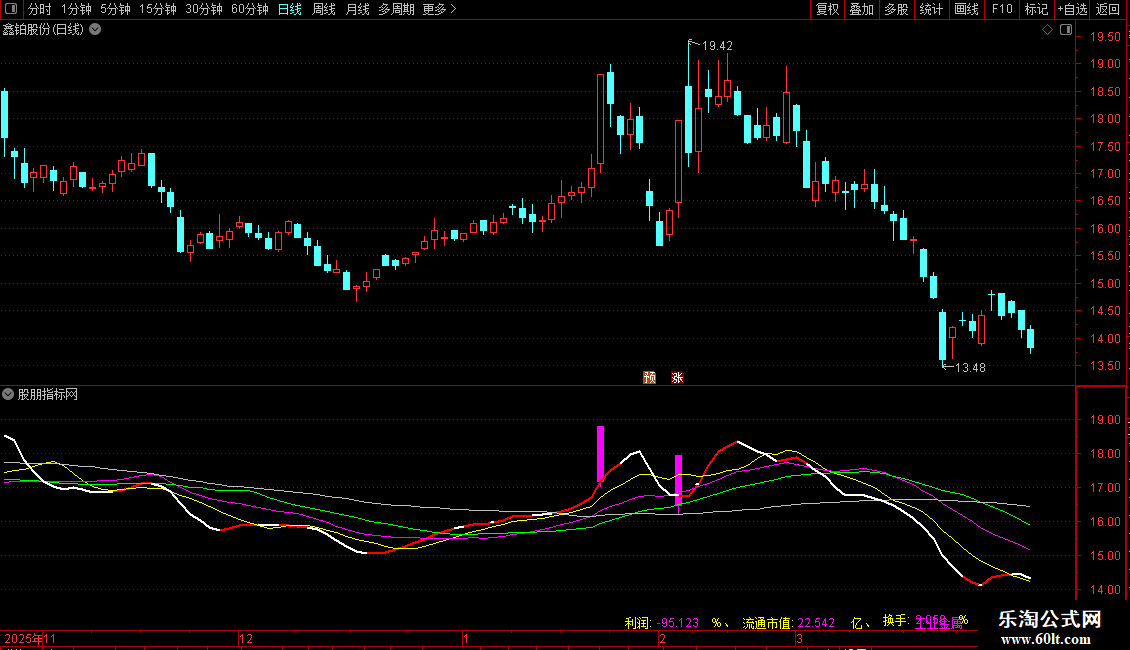The width and height of the screenshot is (1130, 650).
Task: Click the 股朋指标网 indicator title
Action: (x=48, y=394)
